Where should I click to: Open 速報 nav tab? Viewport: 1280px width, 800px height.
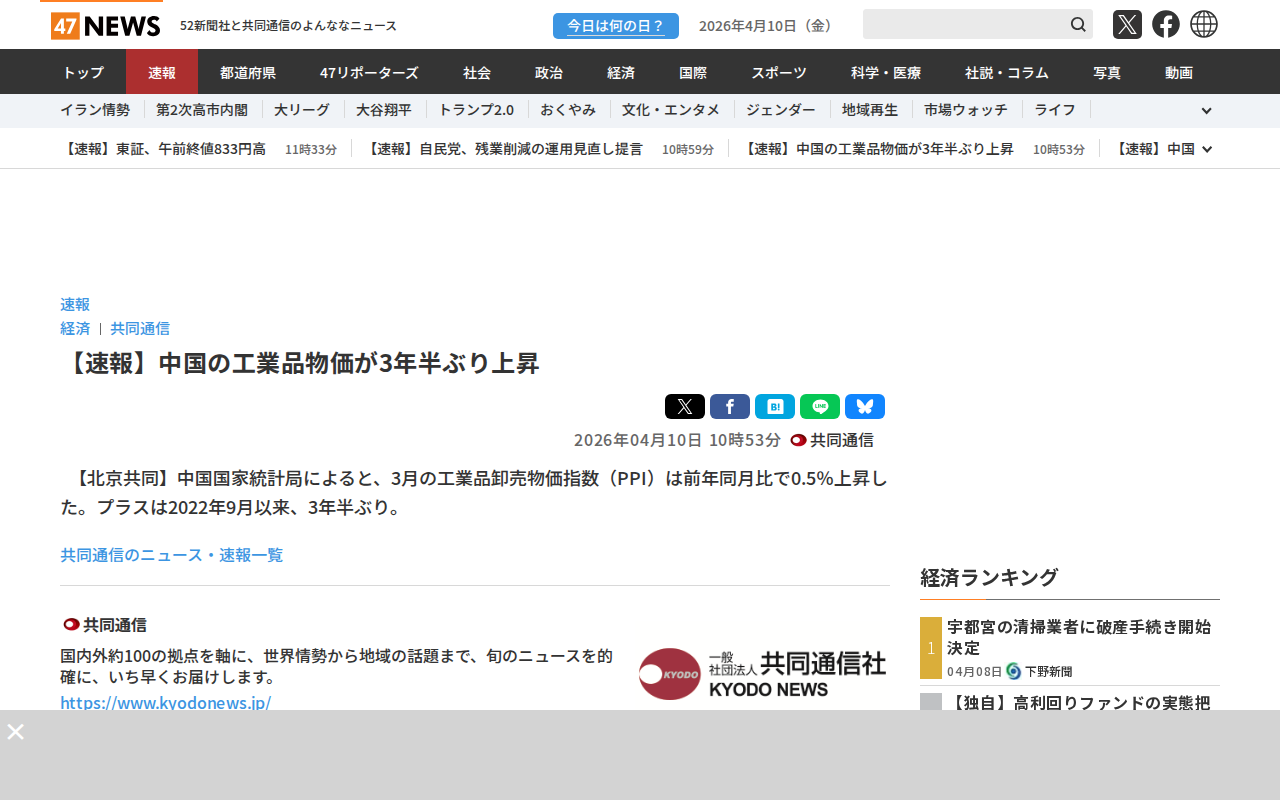pos(162,72)
